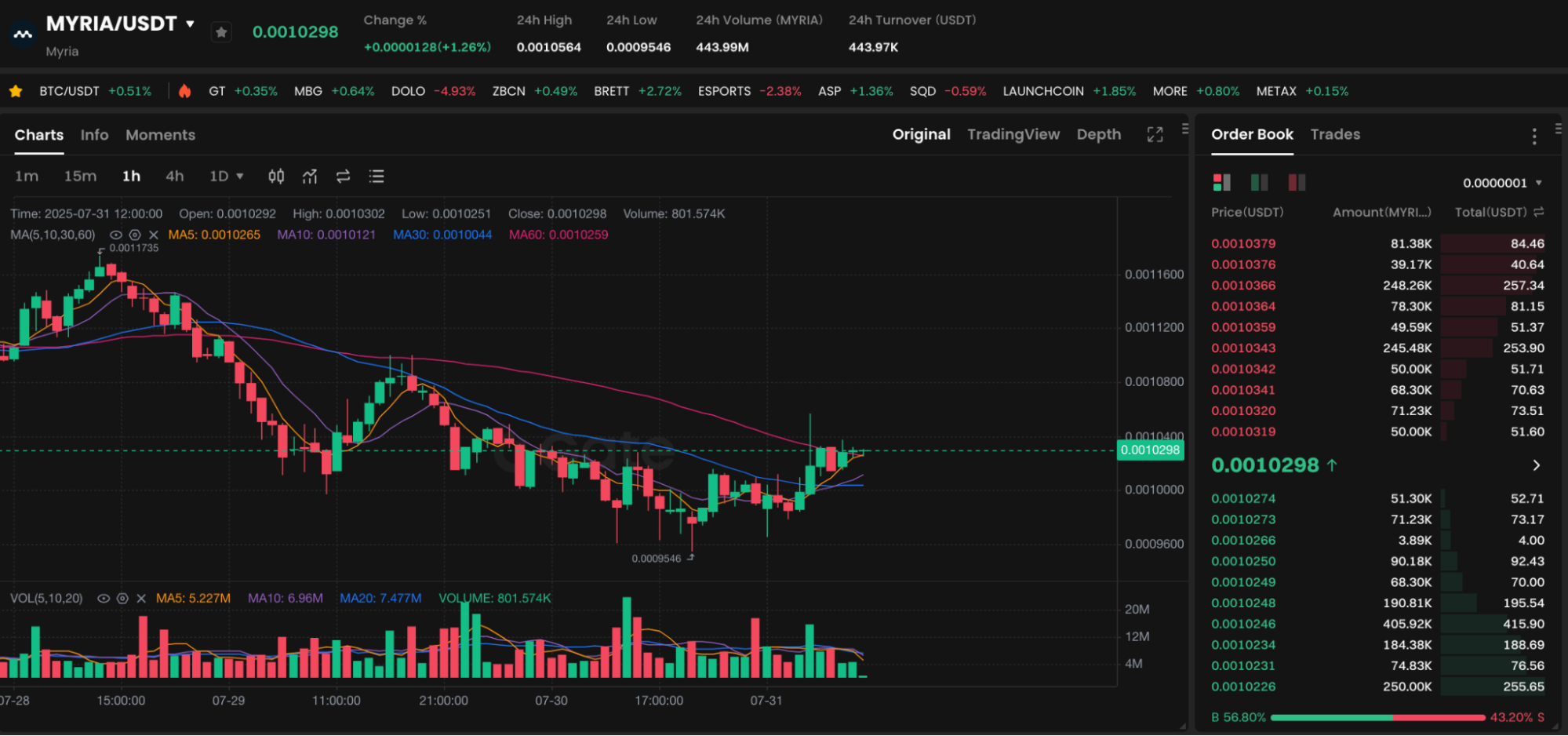Image resolution: width=1568 pixels, height=736 pixels.
Task: Click the MA60: 0.0010259 legend label
Action: click(x=558, y=235)
